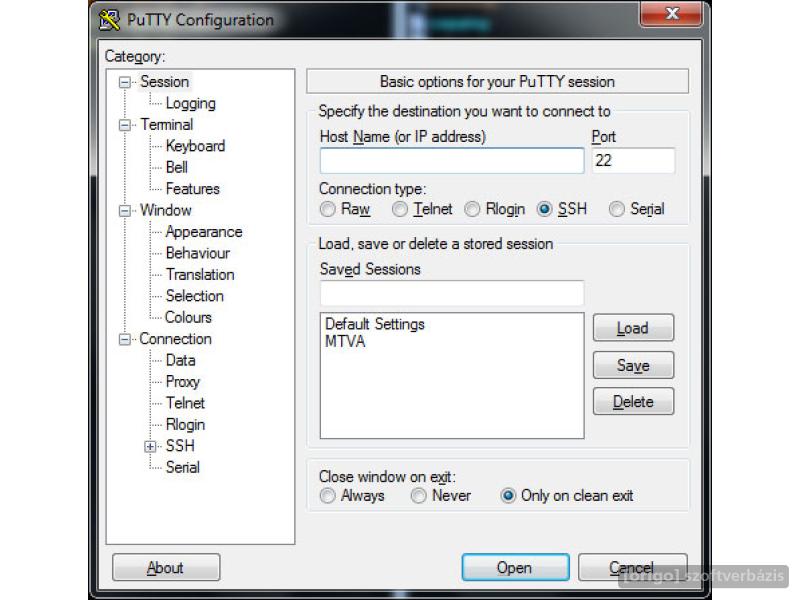800x600 pixels.
Task: Select Rlogin connection type
Action: (x=472, y=209)
